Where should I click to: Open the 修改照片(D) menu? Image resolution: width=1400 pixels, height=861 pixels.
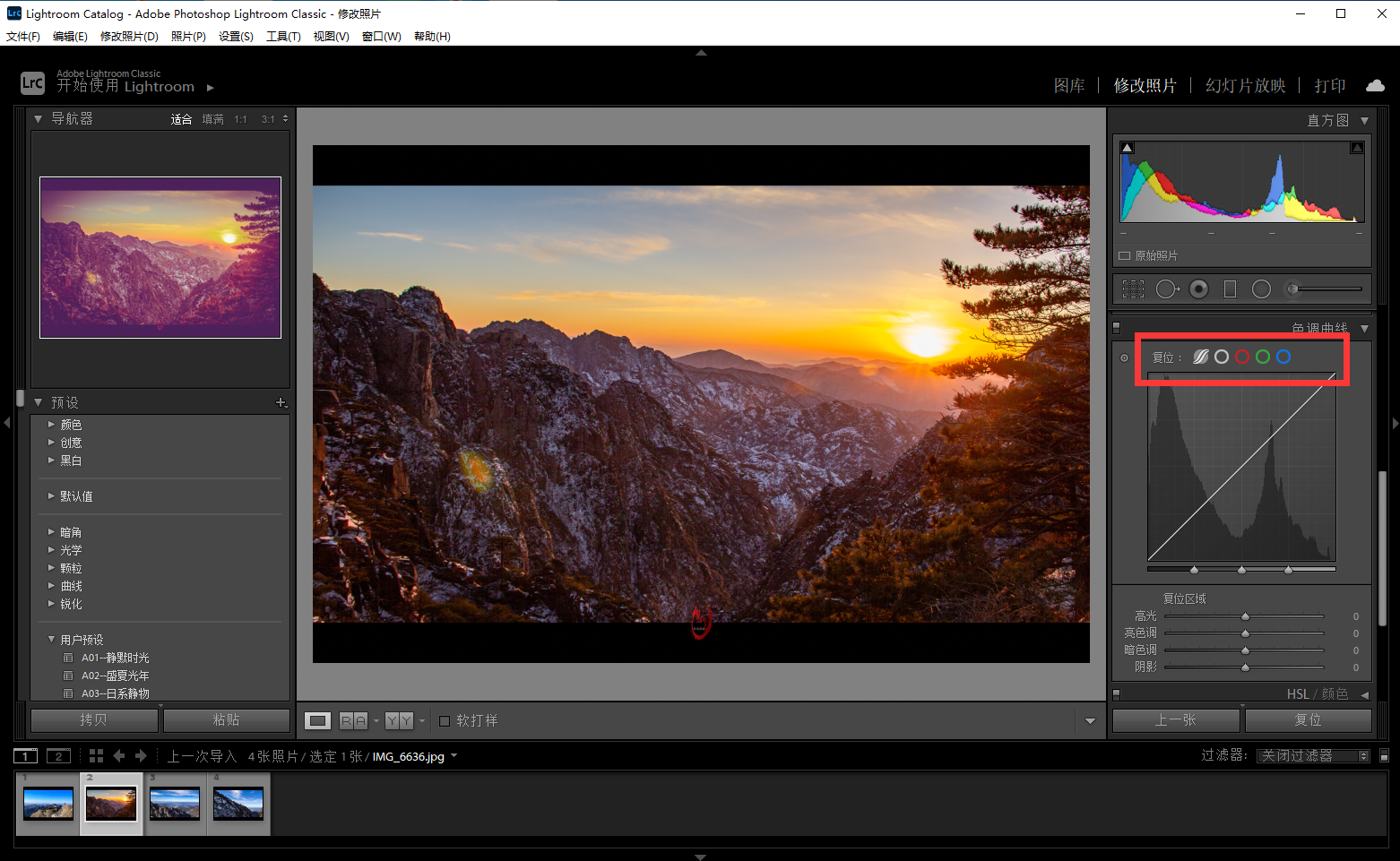coord(129,36)
